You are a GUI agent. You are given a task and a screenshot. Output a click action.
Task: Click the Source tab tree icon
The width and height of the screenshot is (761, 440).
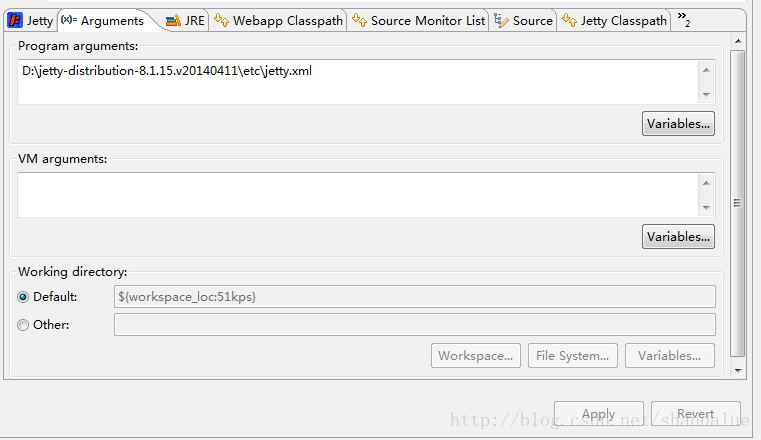point(501,20)
